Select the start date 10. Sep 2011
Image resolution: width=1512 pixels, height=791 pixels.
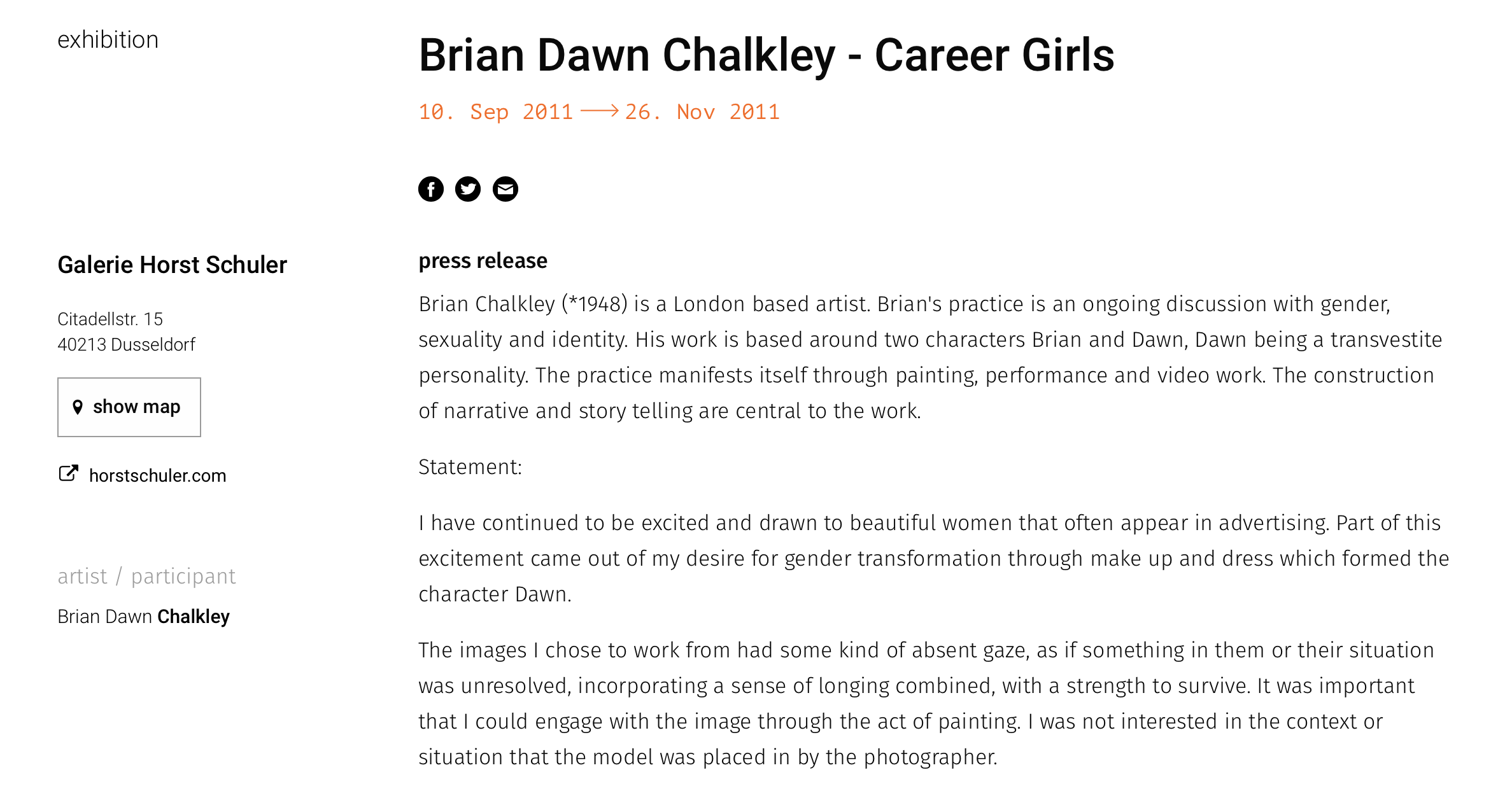pyautogui.click(x=496, y=112)
